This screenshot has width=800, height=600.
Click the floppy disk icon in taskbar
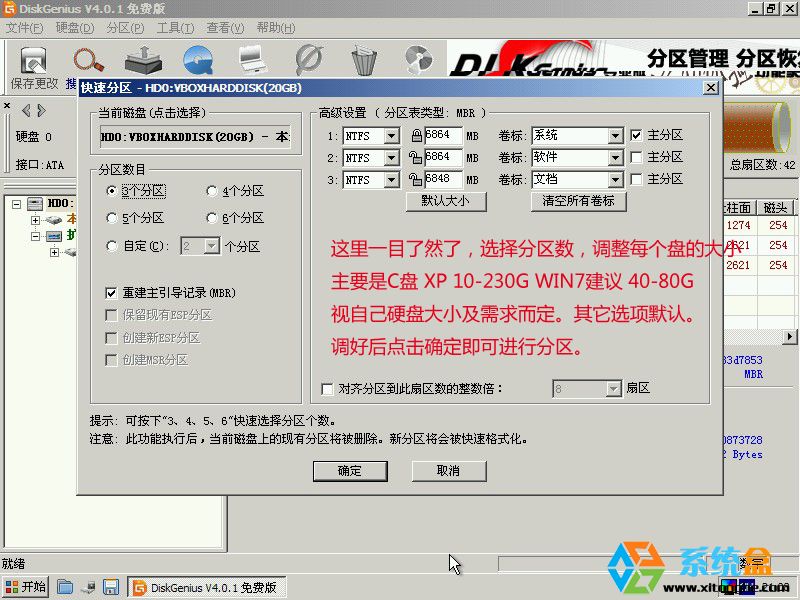click(111, 587)
